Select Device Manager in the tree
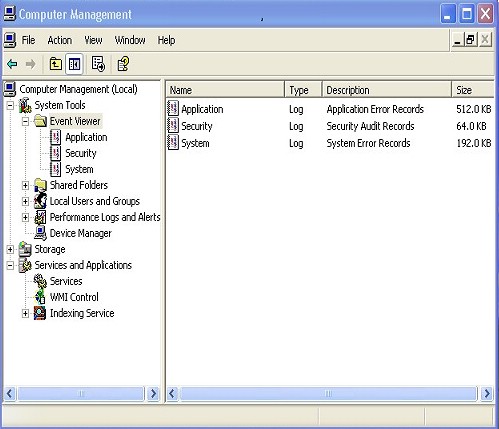Screen dimensions: 499x429 pyautogui.click(x=80, y=233)
